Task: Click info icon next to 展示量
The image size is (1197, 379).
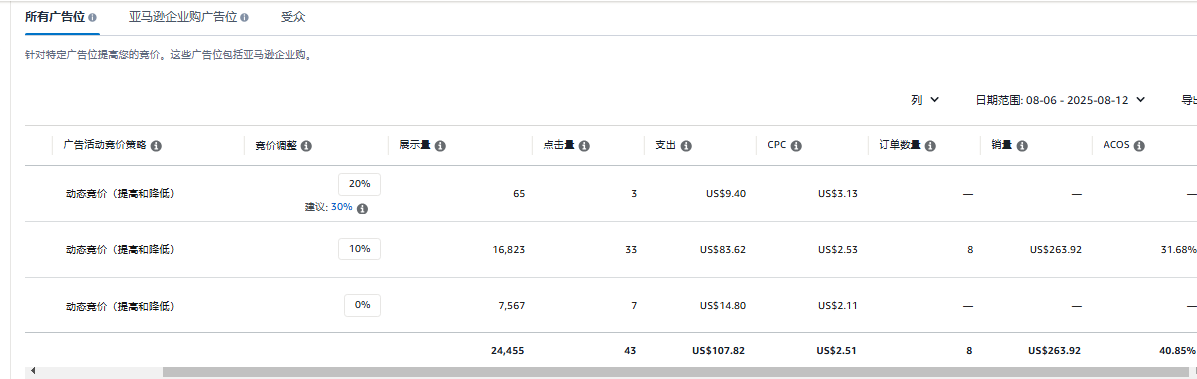Action: pos(440,146)
